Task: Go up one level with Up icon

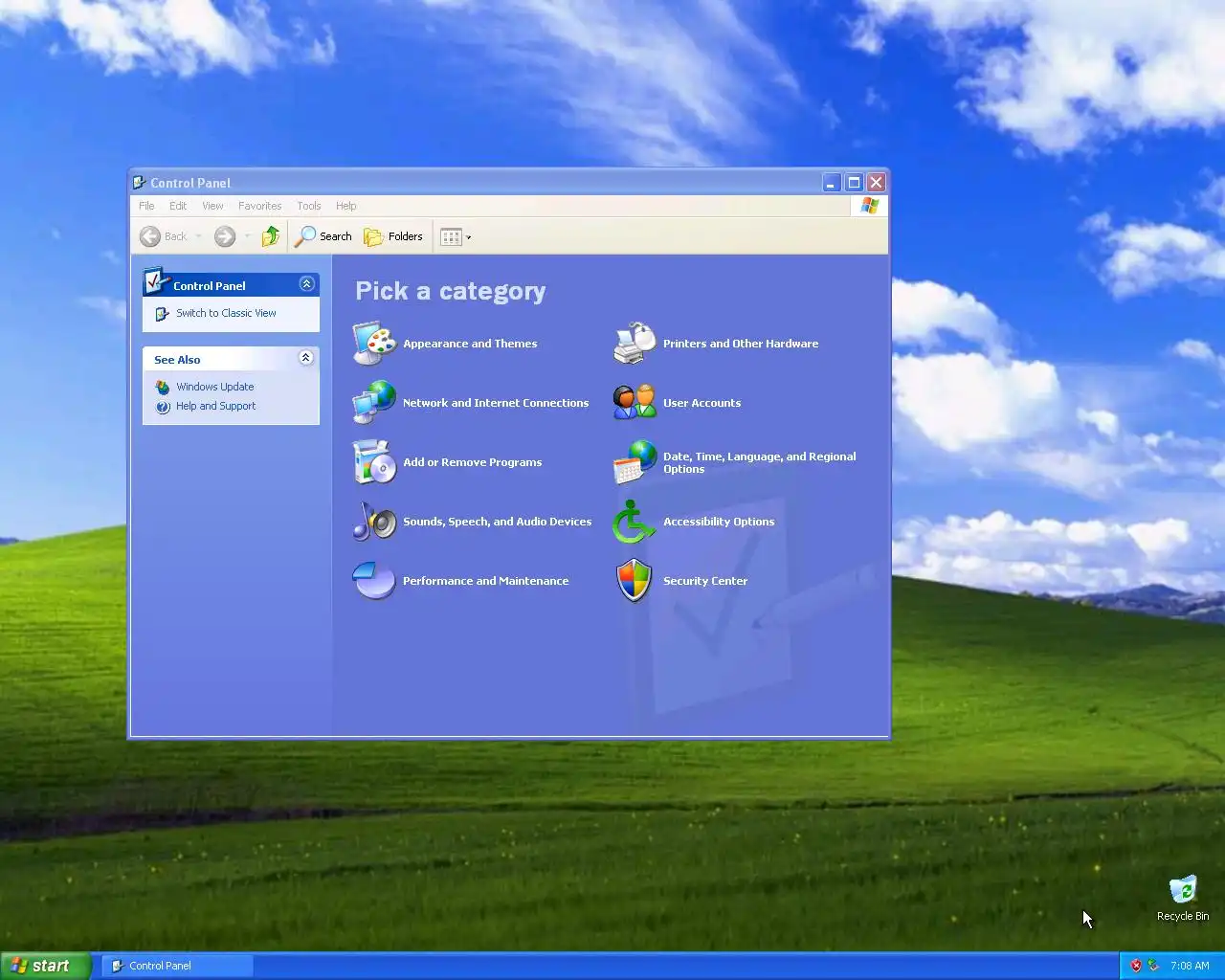Action: click(271, 236)
